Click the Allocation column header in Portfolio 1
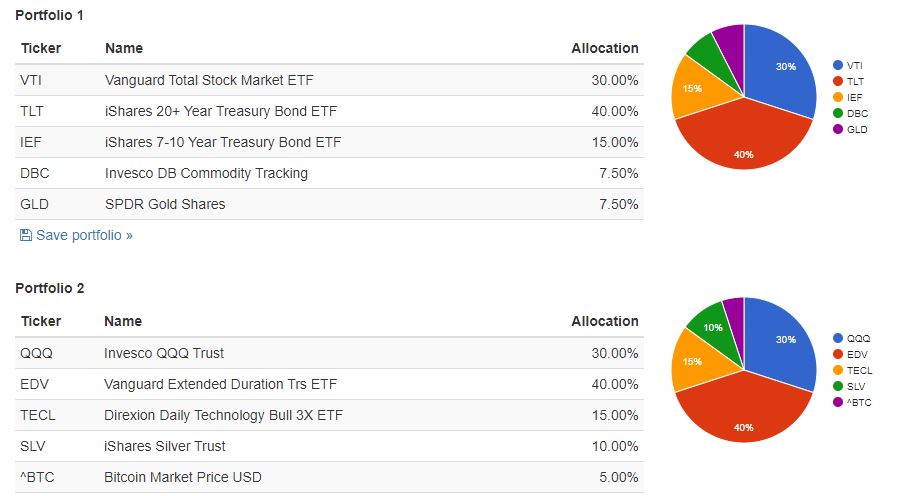 (604, 48)
